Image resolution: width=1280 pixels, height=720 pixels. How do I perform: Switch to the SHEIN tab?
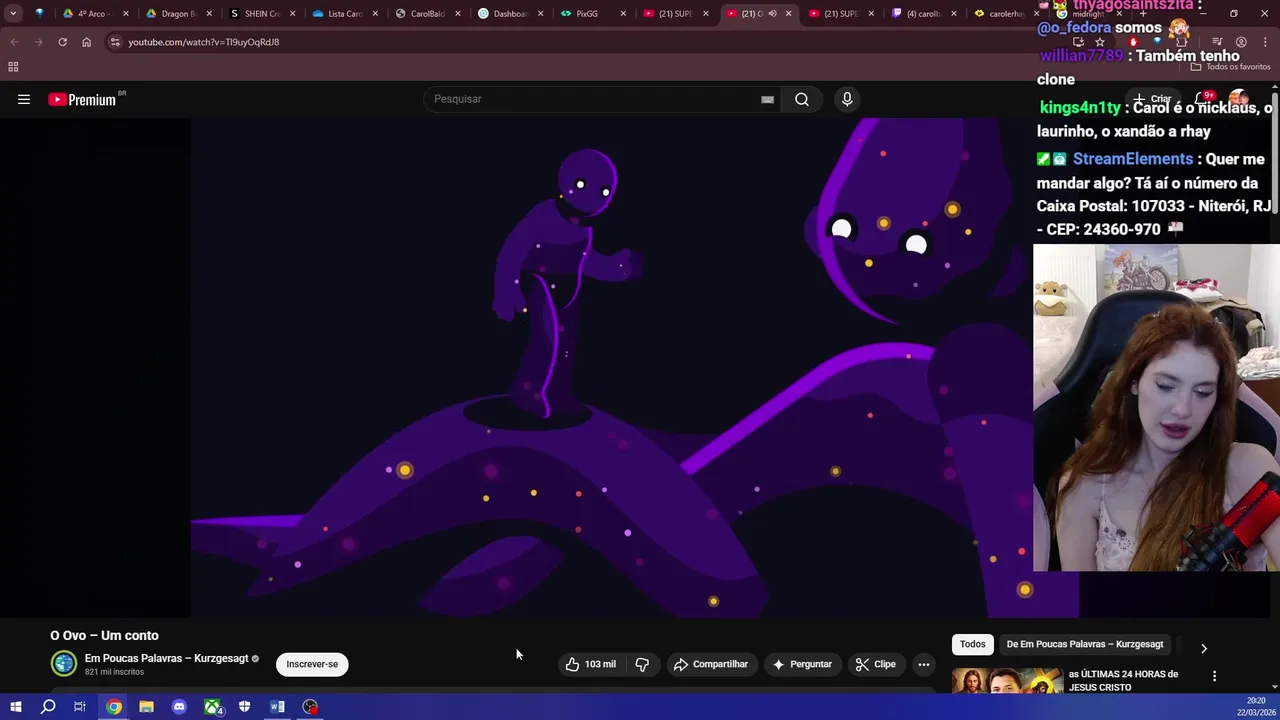point(262,14)
